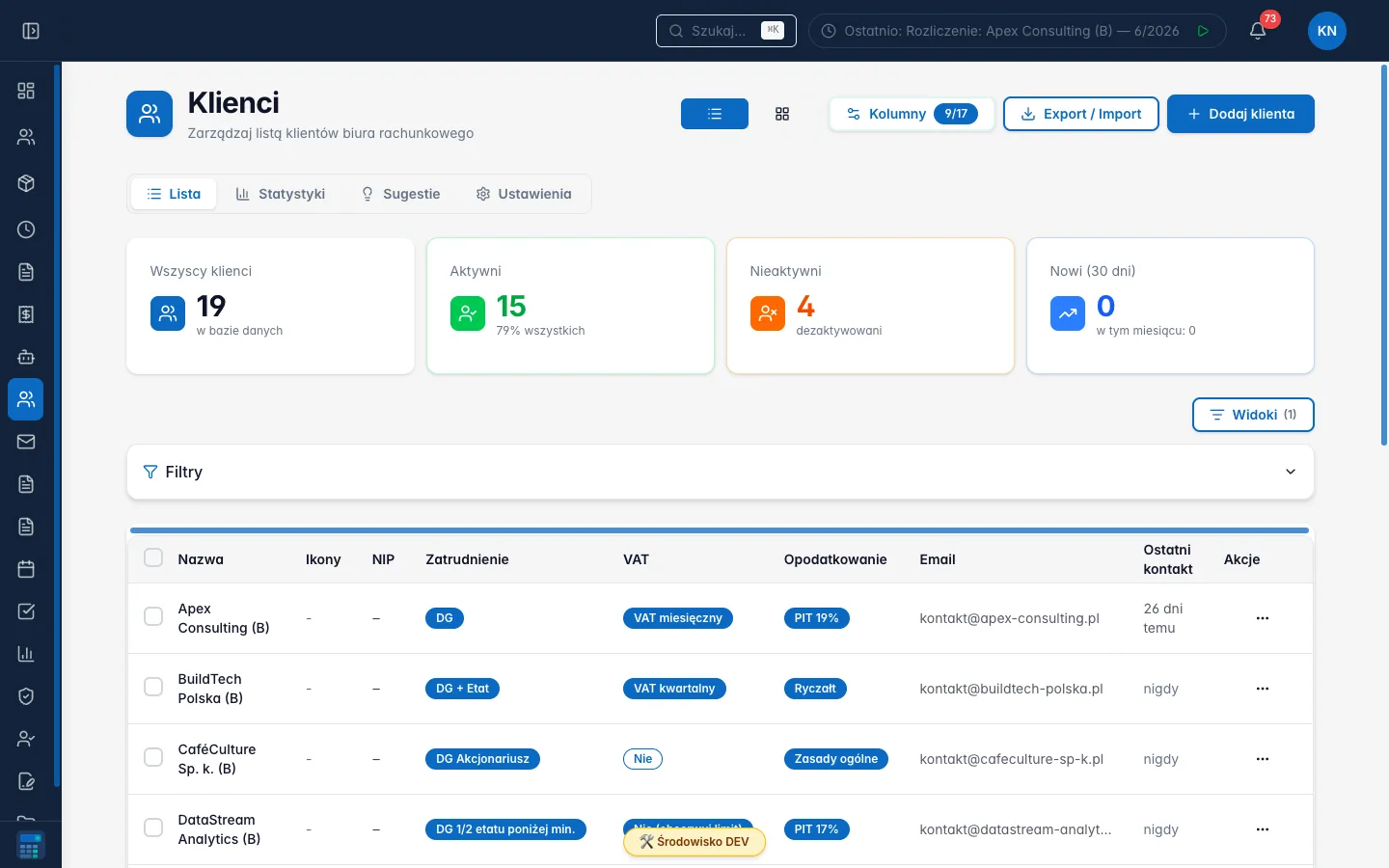
Task: Open the package box icon in sidebar
Action: point(26,183)
